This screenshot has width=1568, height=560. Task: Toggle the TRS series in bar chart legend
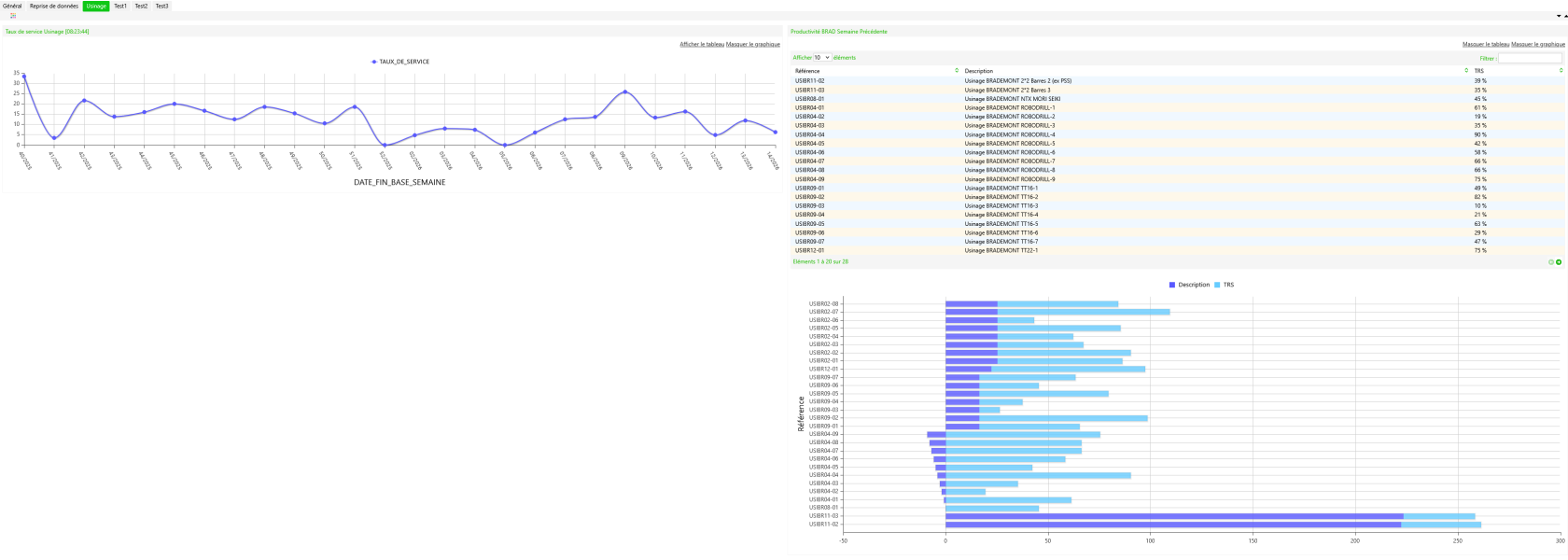tap(1224, 285)
